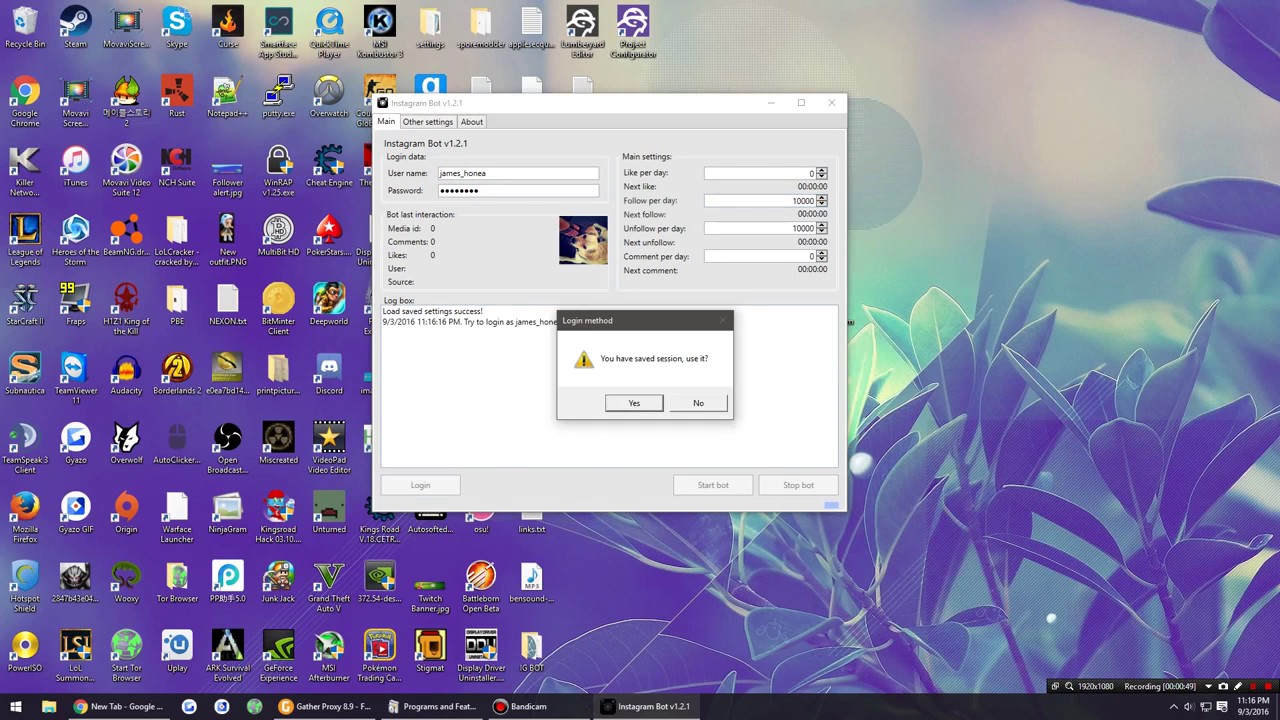Select the Recycle Bin icon
The image size is (1280, 720).
pyautogui.click(x=25, y=28)
